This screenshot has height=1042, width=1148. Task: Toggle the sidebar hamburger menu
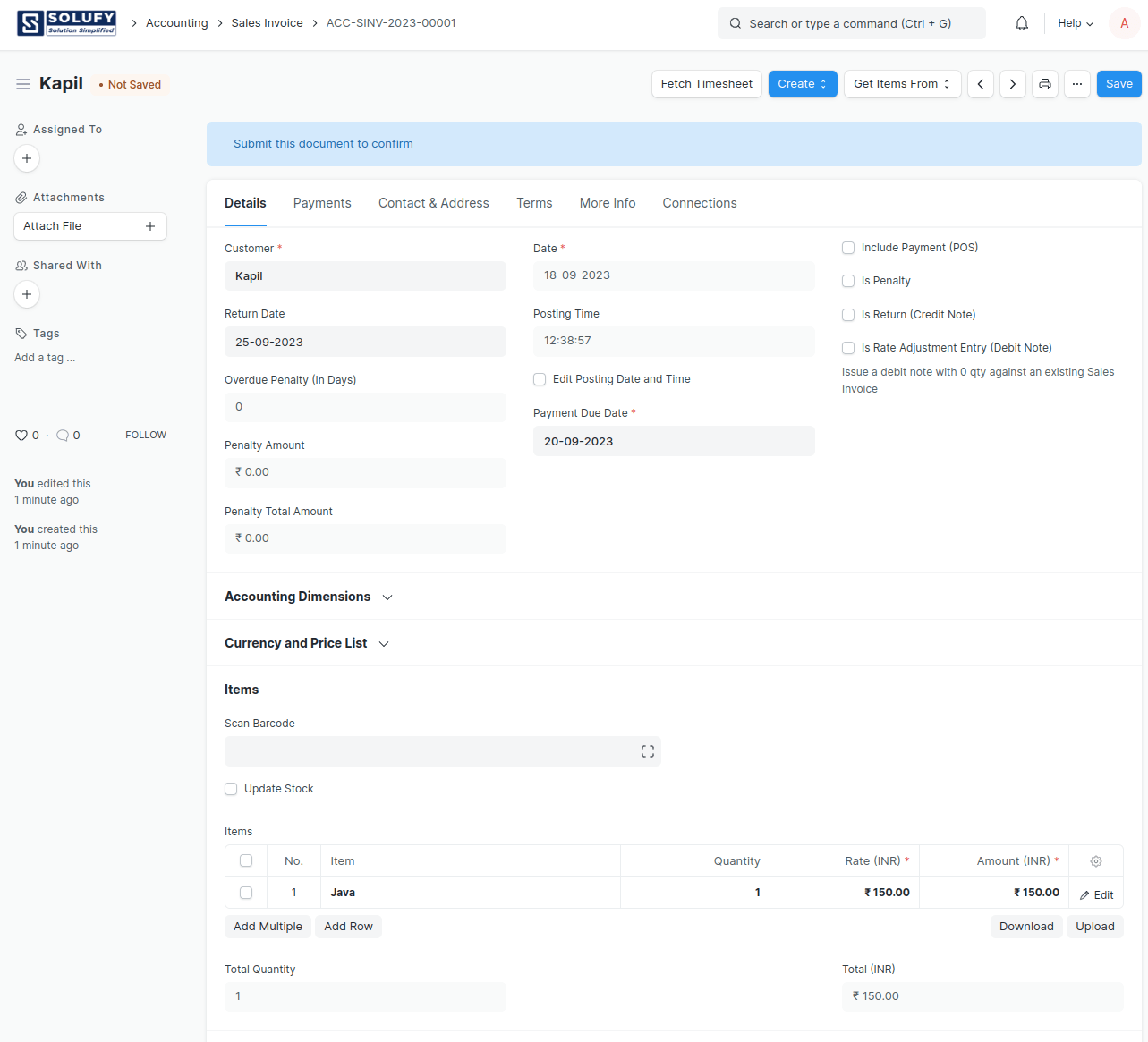click(23, 84)
